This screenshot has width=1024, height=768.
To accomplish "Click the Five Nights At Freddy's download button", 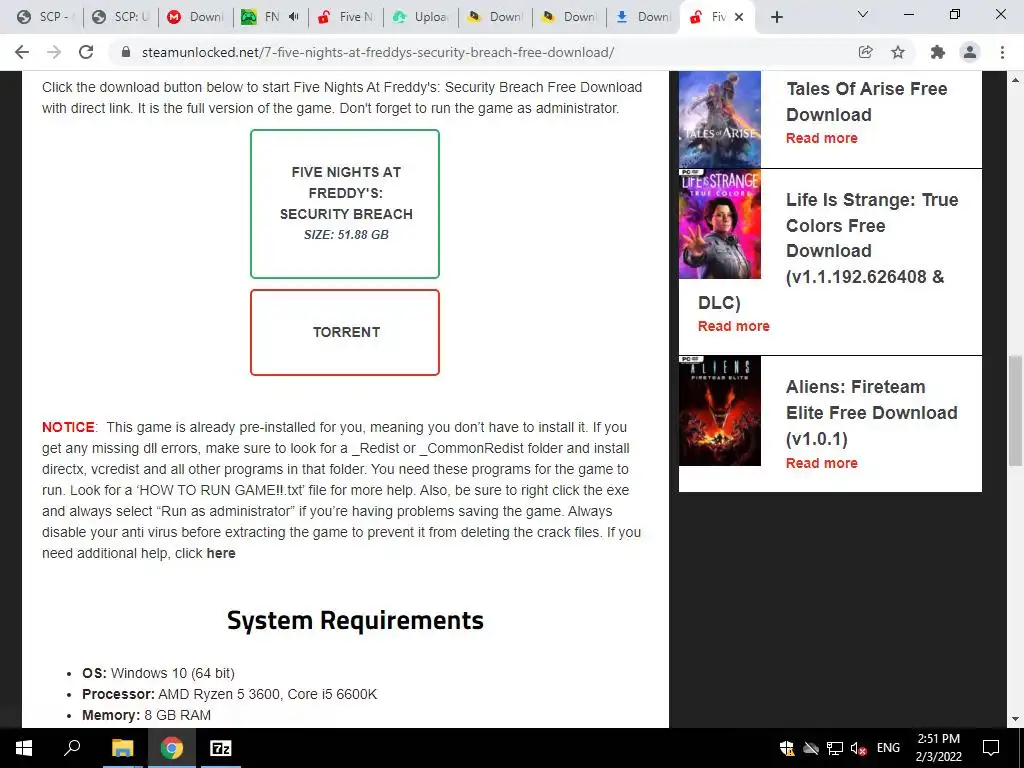I will [x=345, y=204].
